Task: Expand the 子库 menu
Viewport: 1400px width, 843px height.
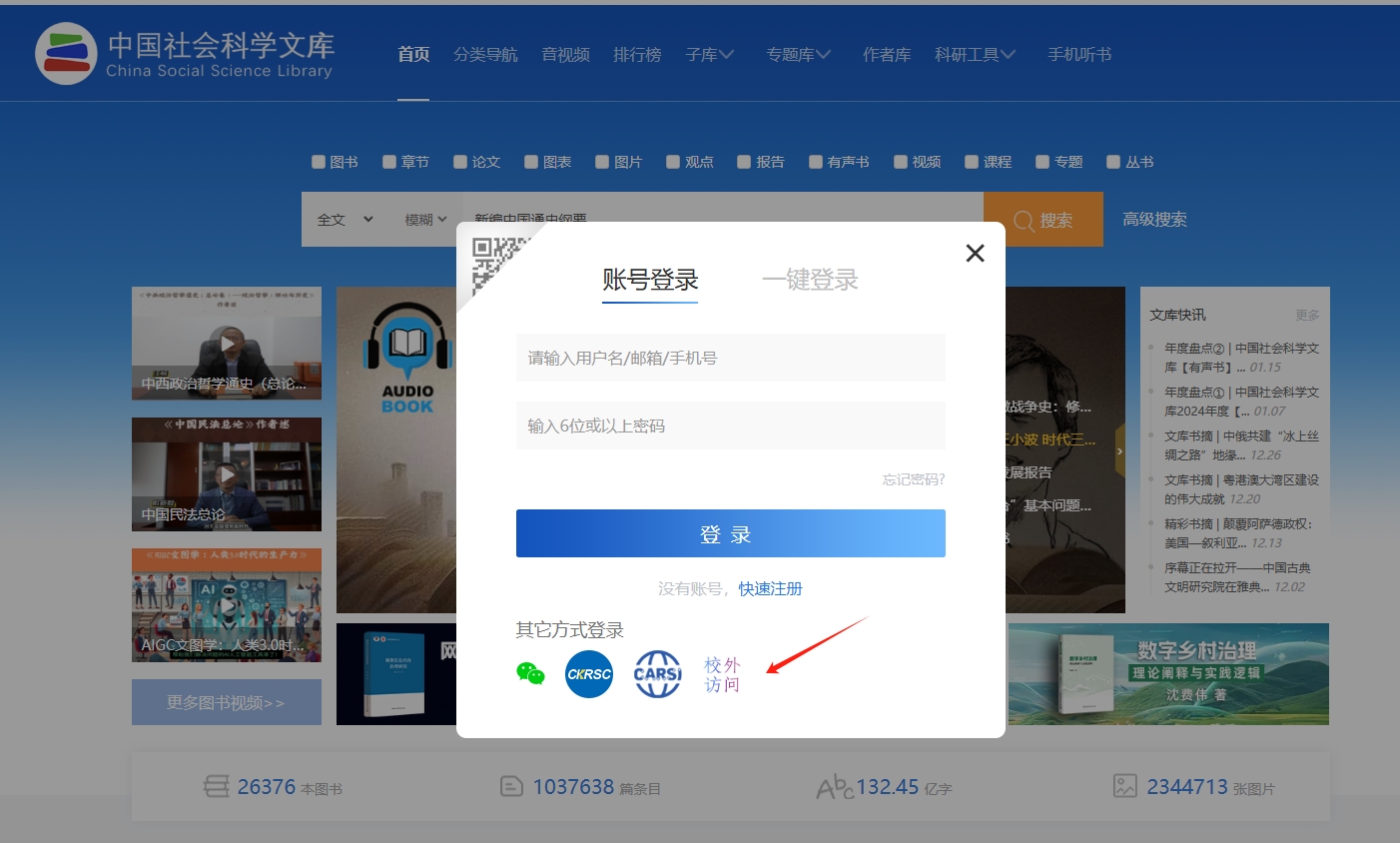Action: point(709,54)
